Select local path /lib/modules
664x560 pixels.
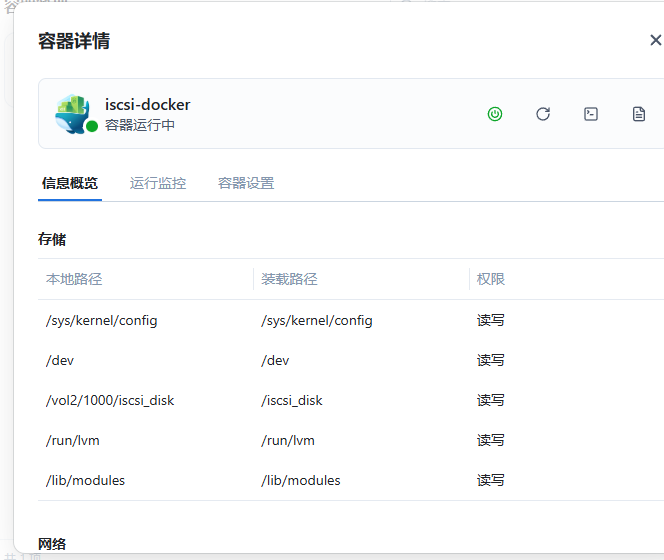tap(86, 480)
